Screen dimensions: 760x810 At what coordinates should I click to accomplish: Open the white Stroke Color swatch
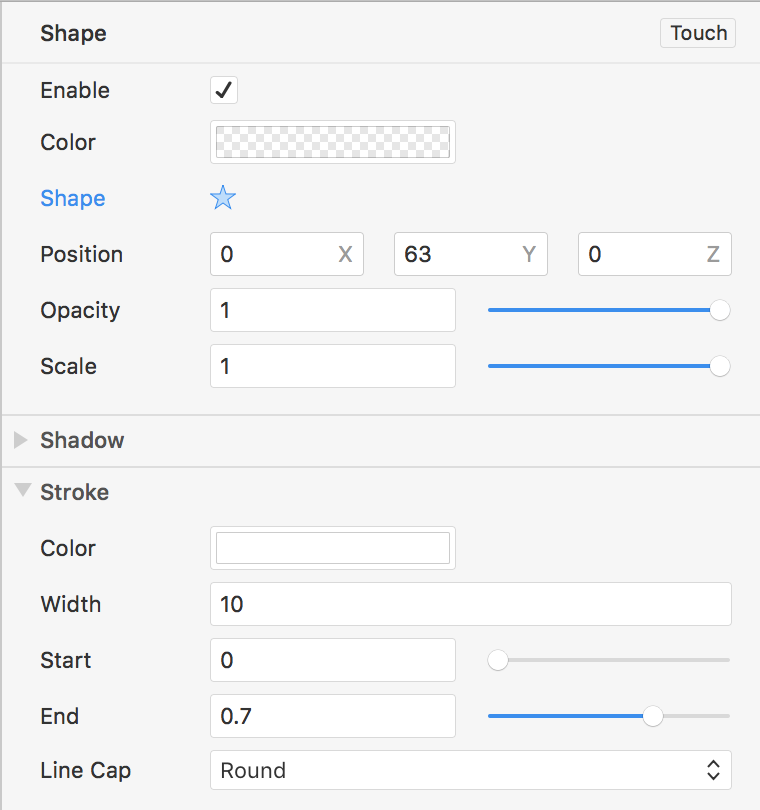click(333, 548)
